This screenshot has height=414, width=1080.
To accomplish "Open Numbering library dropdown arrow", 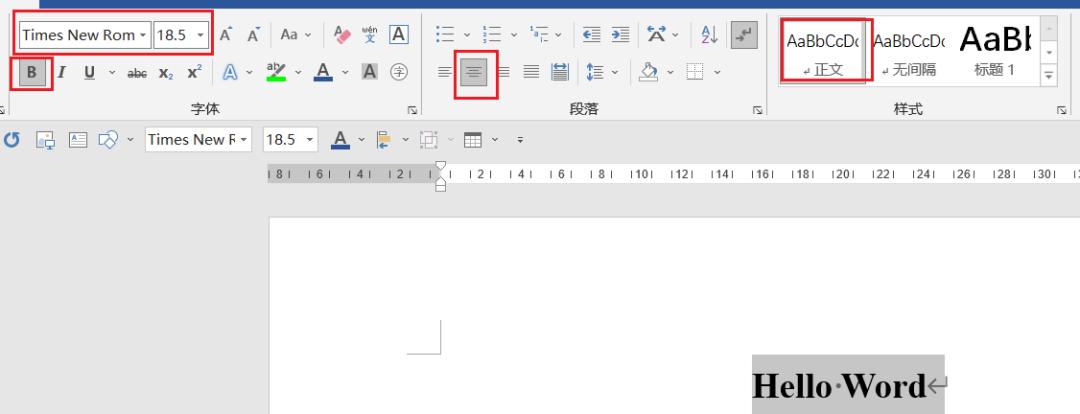I will (513, 34).
